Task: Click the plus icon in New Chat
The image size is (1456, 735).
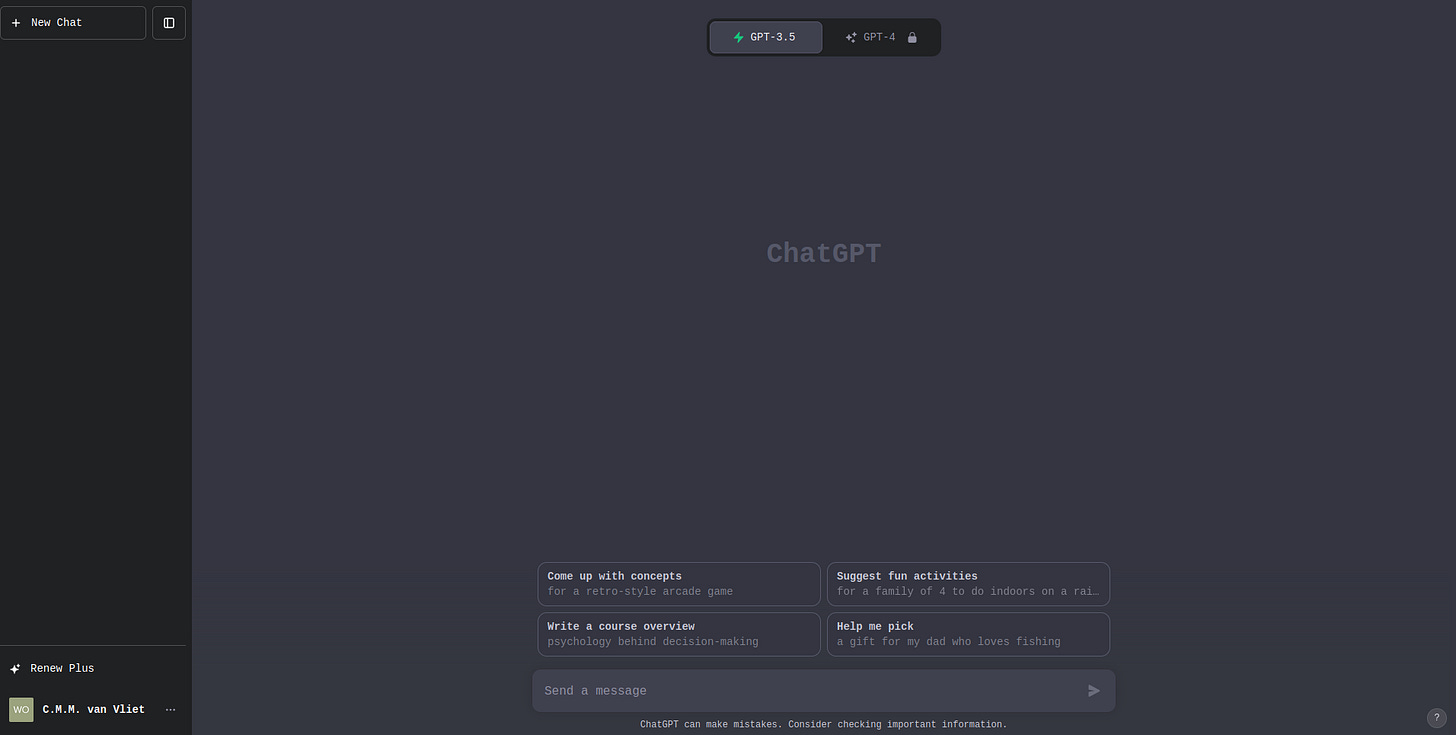Action: [16, 23]
